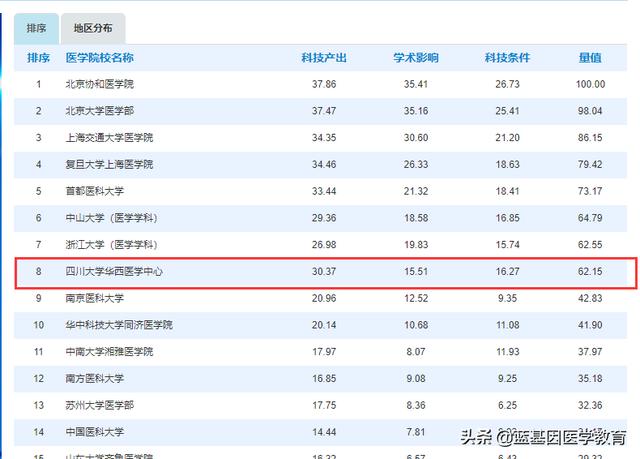
Task: Click 7.81 in 学术影响 column
Action: [416, 432]
